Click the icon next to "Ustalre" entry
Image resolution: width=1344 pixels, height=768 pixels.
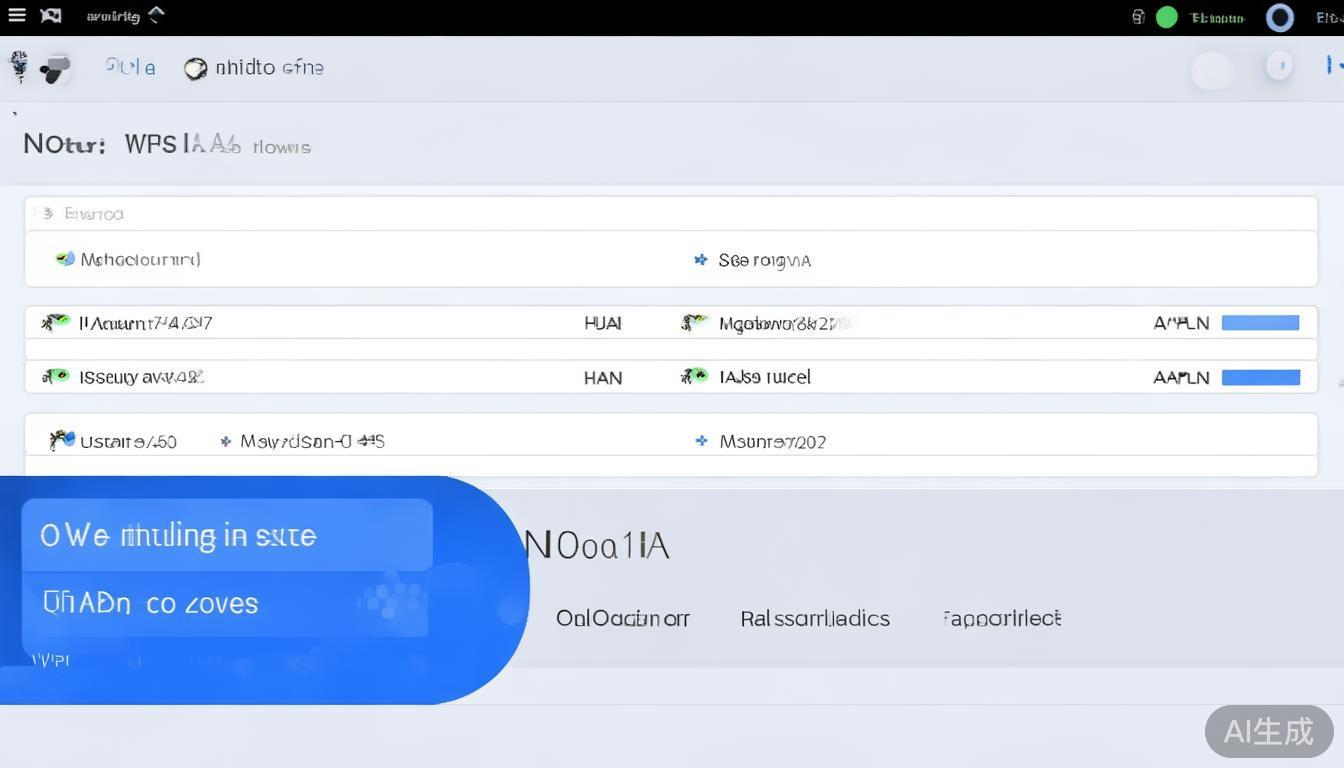62,440
